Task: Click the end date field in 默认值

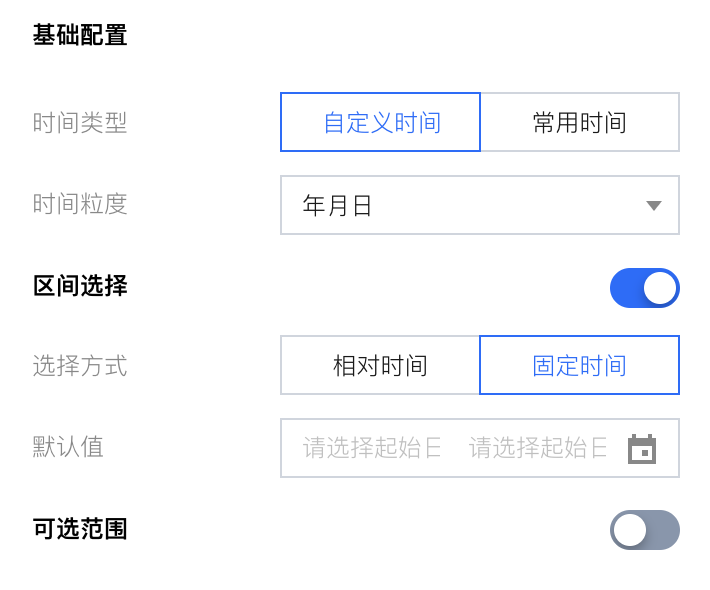Action: [538, 448]
